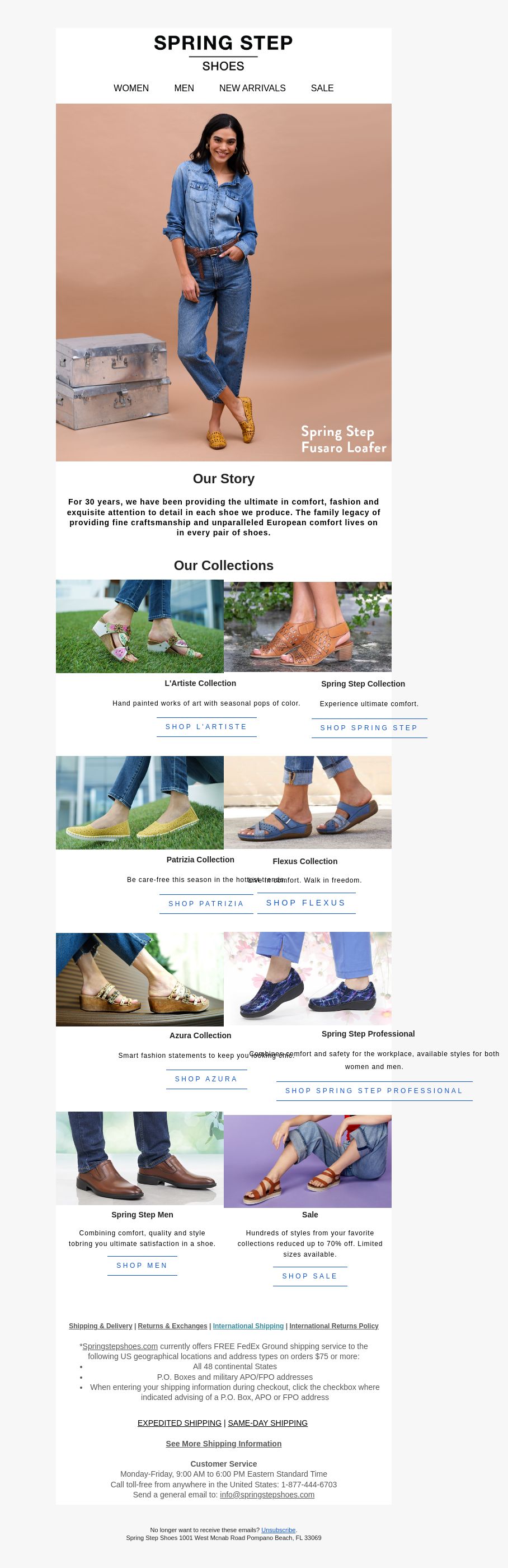Click the SHOP SALE button
Viewport: 508px width, 1568px height.
(x=309, y=1276)
